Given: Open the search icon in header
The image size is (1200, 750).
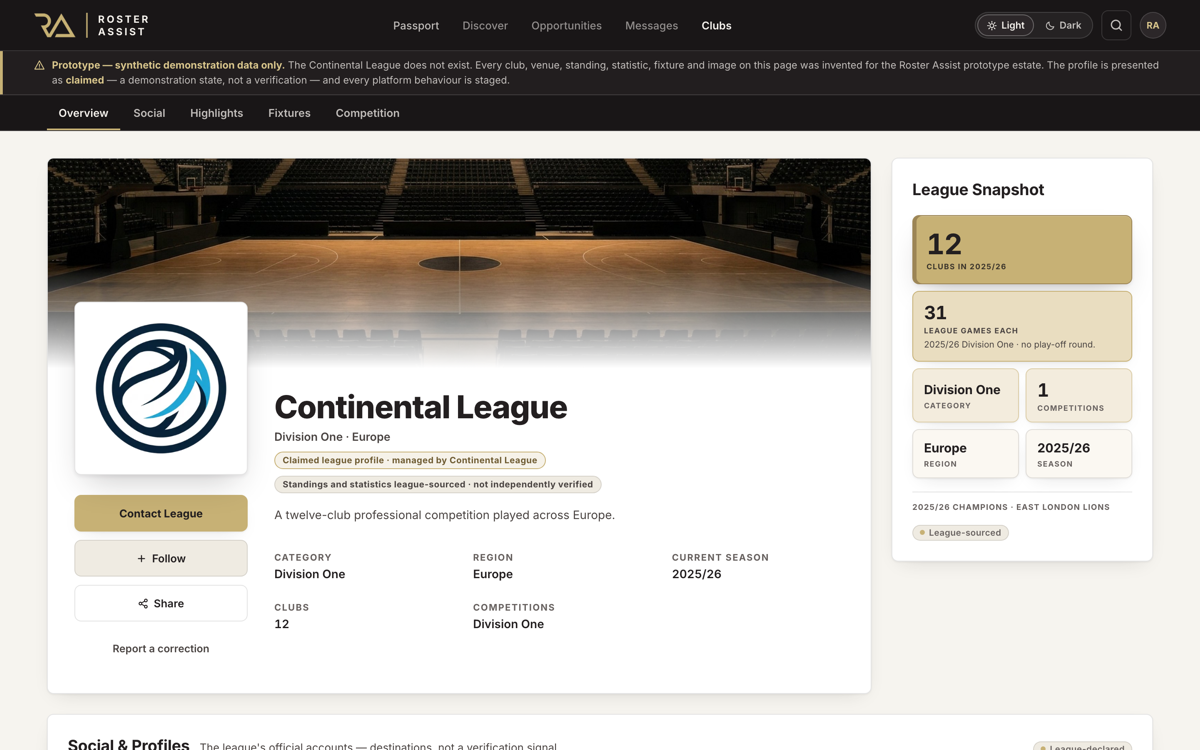Looking at the screenshot, I should pos(1116,25).
